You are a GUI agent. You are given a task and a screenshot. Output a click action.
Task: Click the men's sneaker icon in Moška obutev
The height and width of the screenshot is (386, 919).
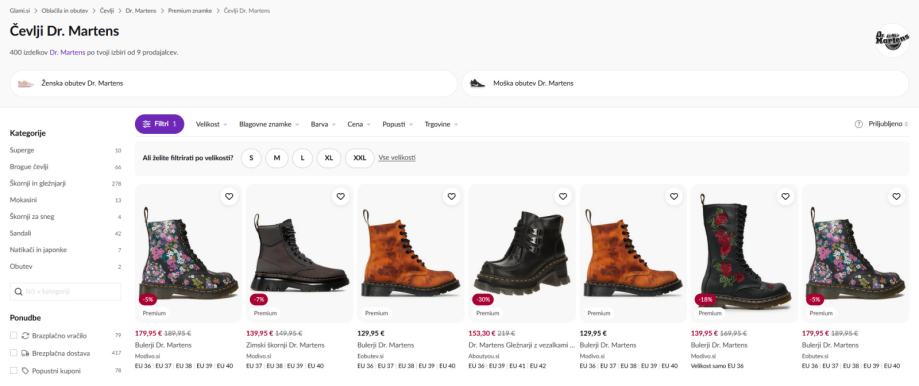pyautogui.click(x=478, y=84)
